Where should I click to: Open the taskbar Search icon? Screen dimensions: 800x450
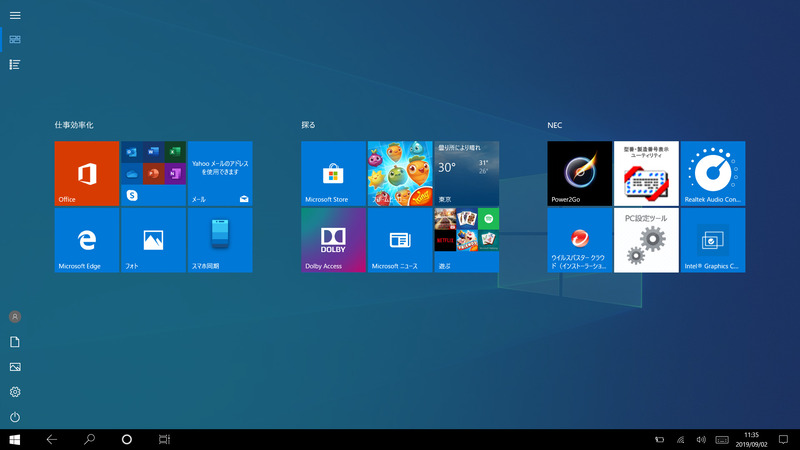(89, 440)
